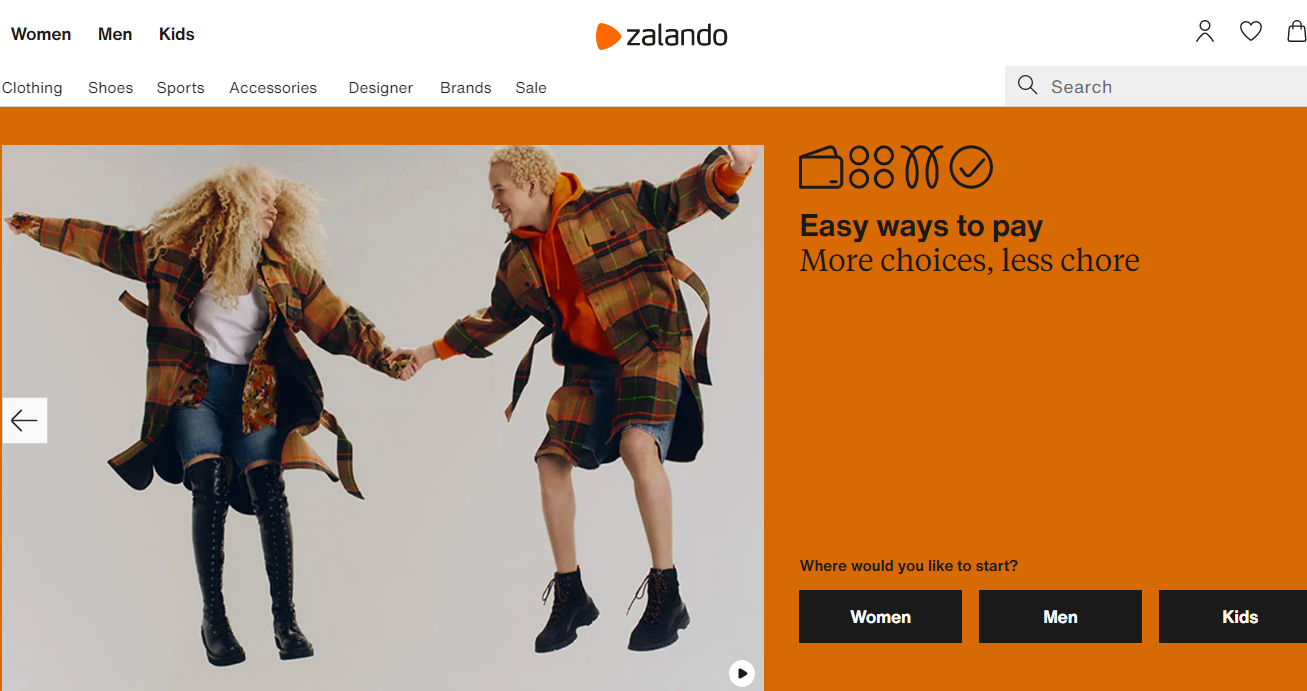Go to the Sale section

(x=531, y=88)
